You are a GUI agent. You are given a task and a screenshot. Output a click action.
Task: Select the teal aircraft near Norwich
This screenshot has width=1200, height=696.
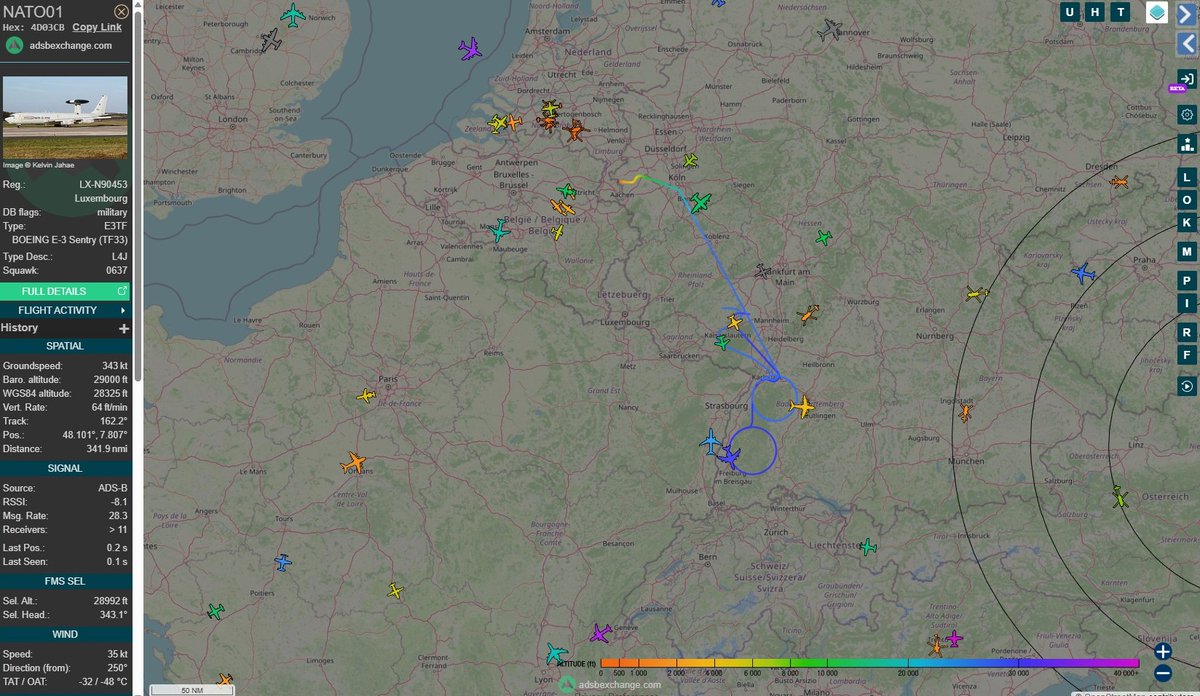coord(293,15)
